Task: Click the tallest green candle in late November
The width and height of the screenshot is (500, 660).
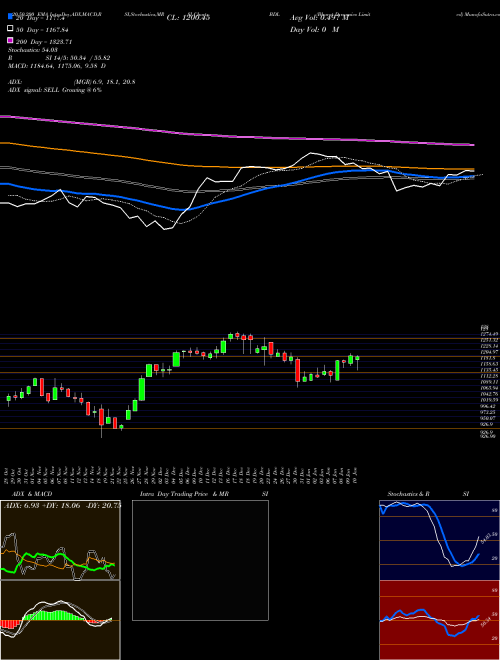Action: [x=142, y=389]
